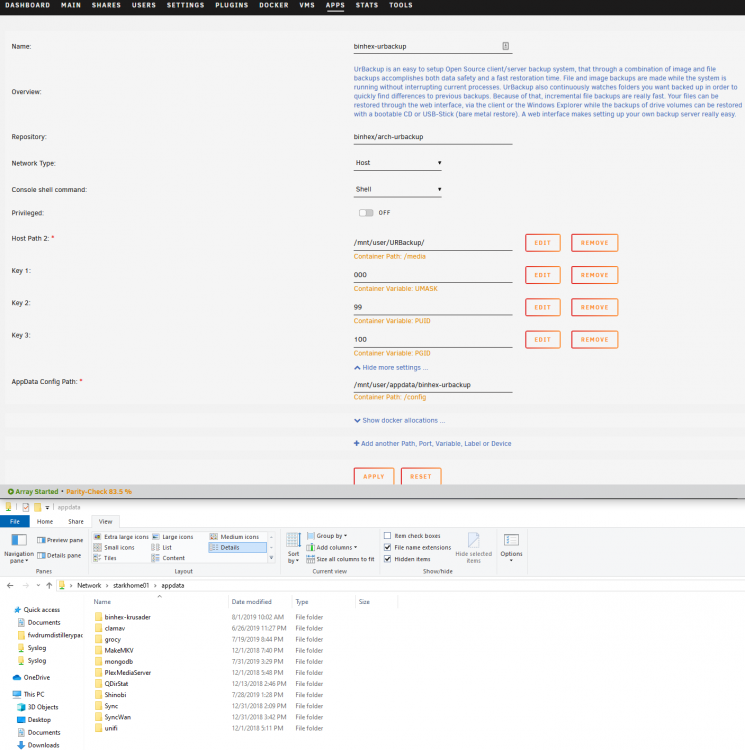The image size is (745, 750).
Task: Choose Medium icons layout
Action: (x=234, y=537)
